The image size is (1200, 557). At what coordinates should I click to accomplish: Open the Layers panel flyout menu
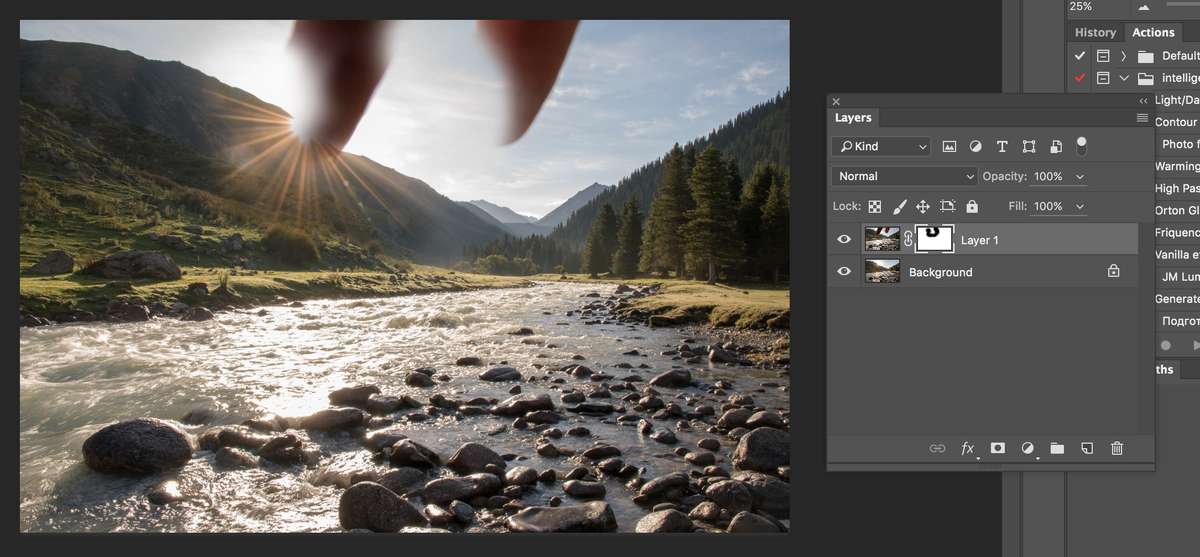click(1142, 118)
